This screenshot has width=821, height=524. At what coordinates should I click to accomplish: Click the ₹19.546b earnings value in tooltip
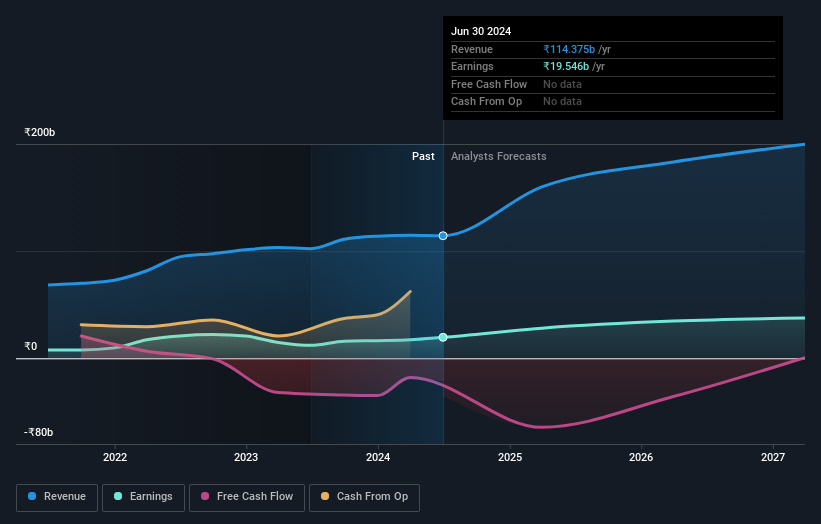(x=566, y=66)
